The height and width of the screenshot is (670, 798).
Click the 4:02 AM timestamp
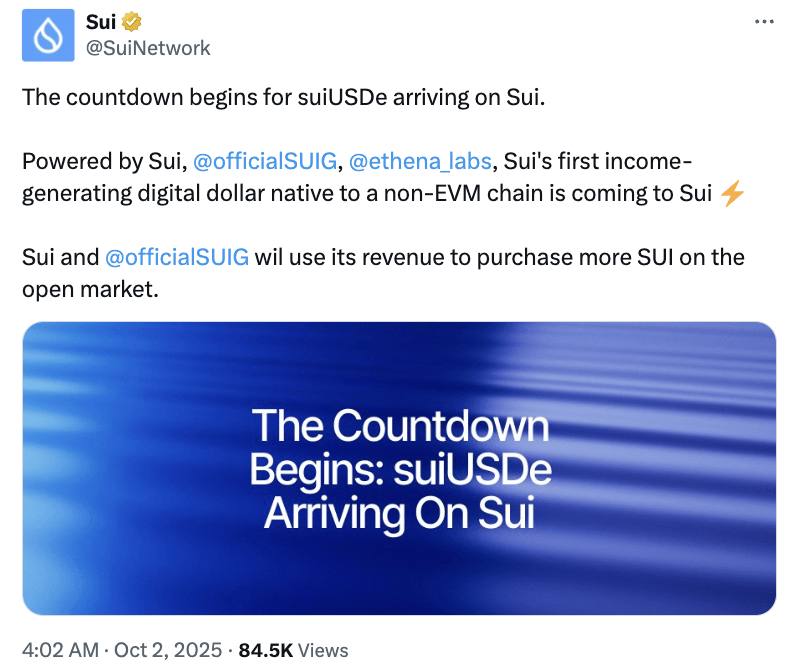(59, 650)
